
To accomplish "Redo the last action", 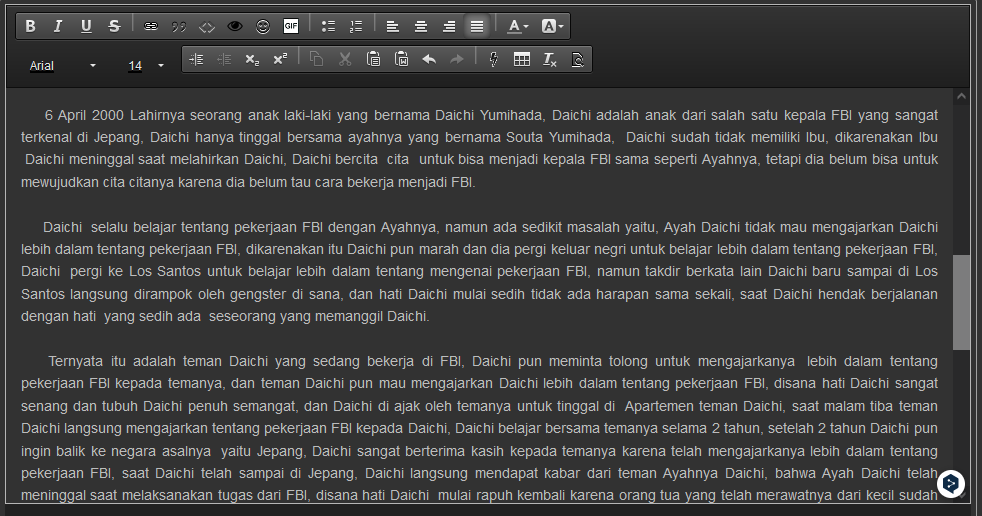I will click(x=457, y=59).
